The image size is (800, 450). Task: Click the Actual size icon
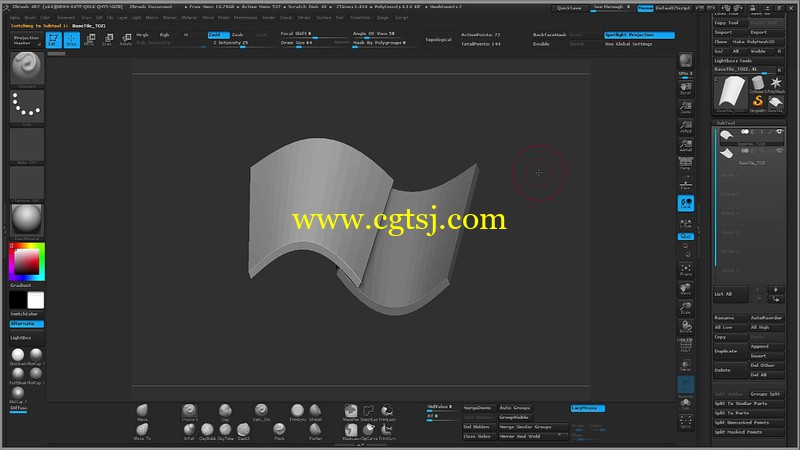(x=685, y=127)
